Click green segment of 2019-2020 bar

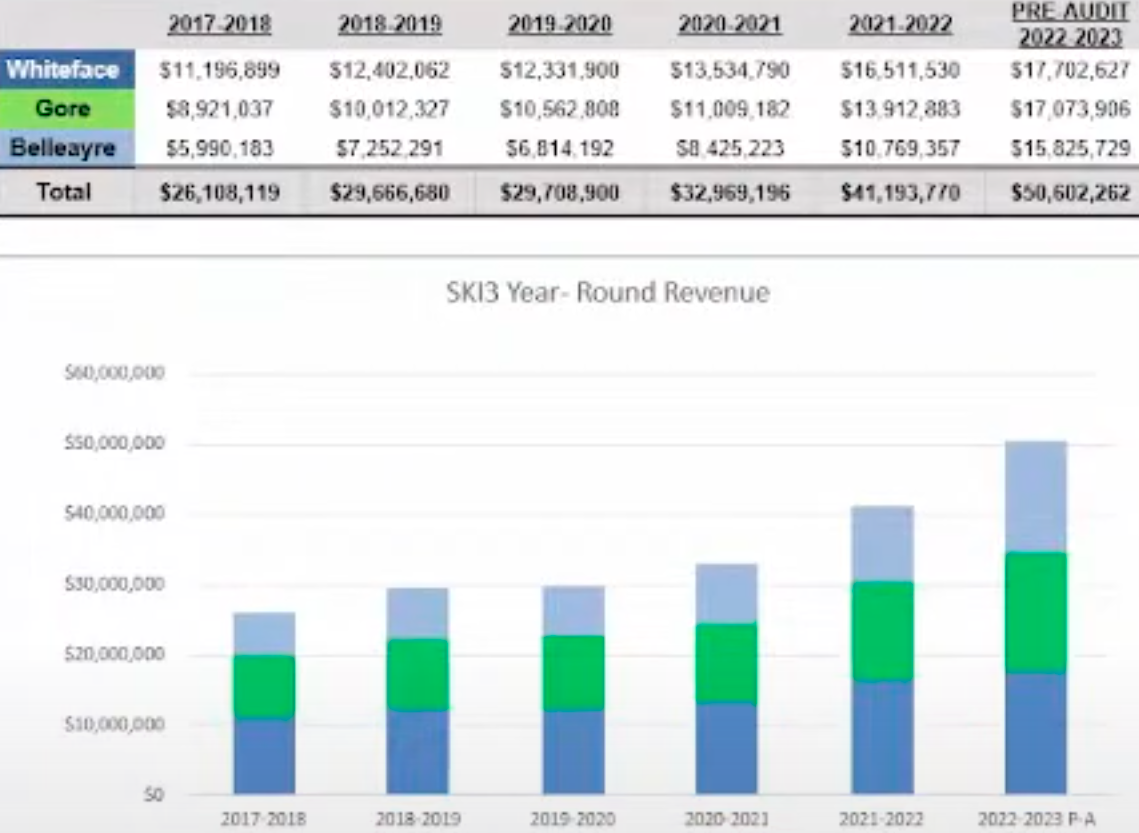(x=573, y=672)
